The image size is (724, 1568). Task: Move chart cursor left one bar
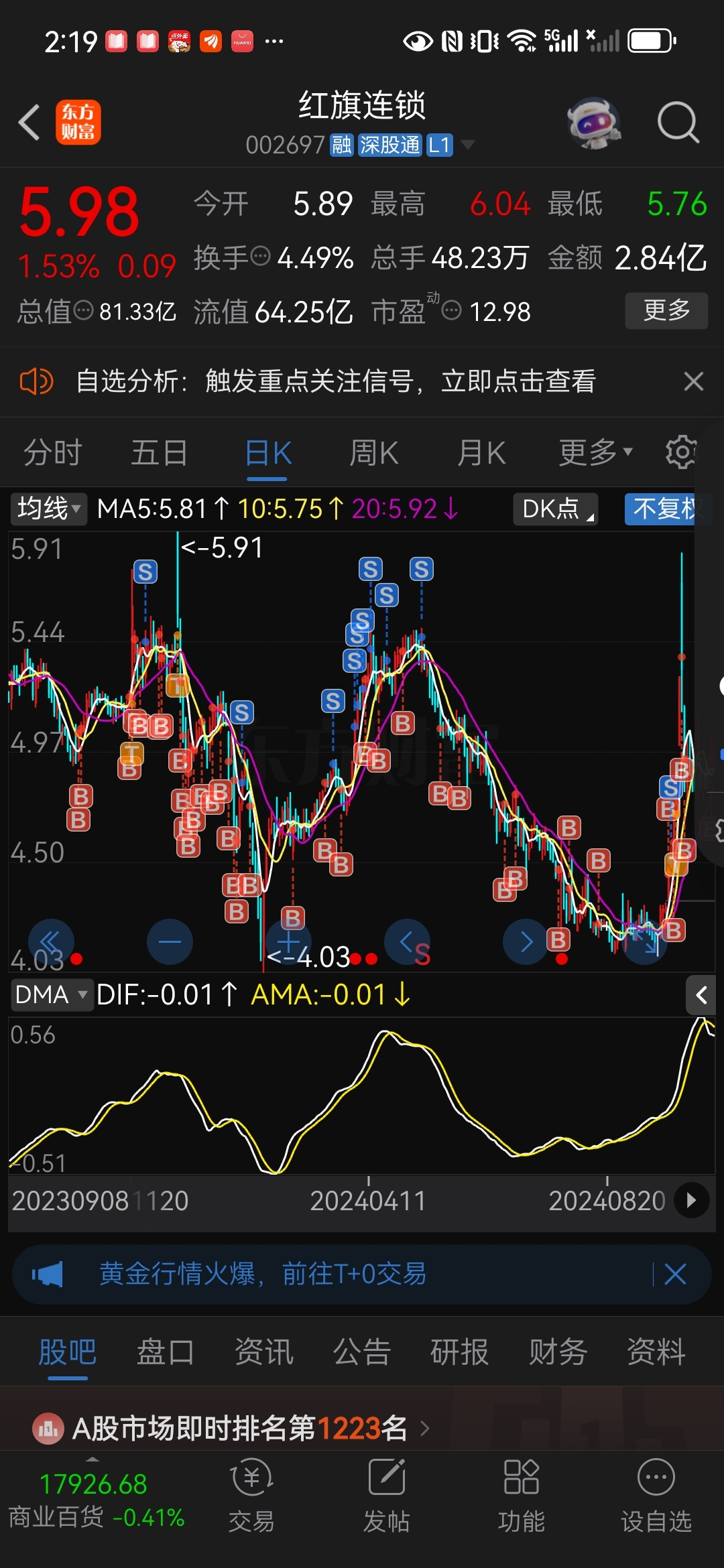407,941
